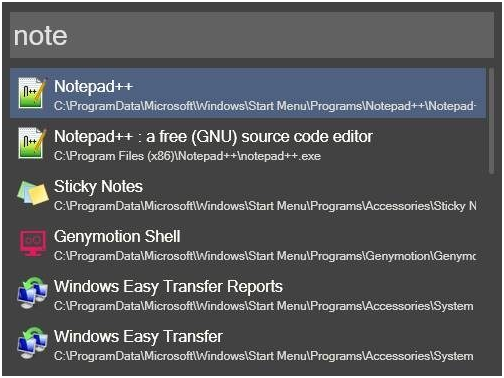Choose the Genymotion Shell result
This screenshot has height=378, width=504.
pos(117,237)
